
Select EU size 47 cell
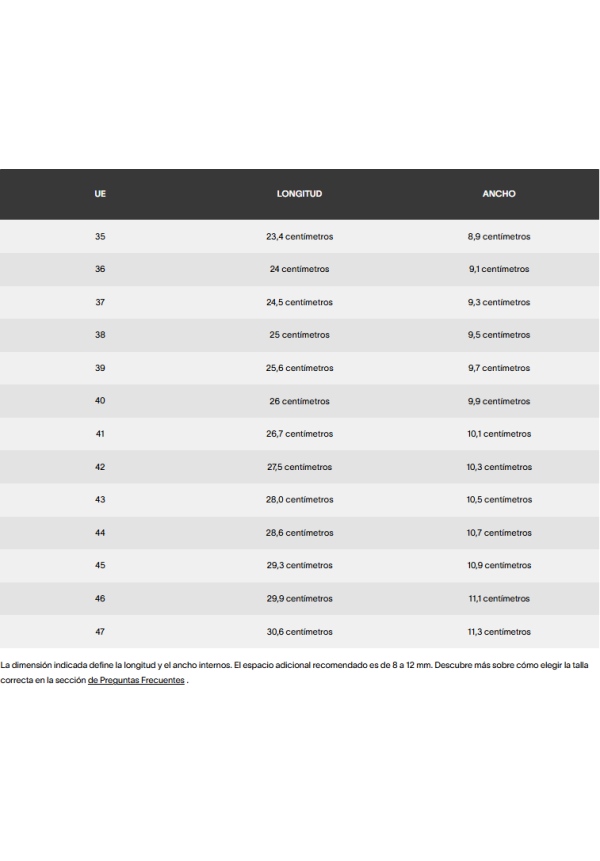(x=100, y=632)
